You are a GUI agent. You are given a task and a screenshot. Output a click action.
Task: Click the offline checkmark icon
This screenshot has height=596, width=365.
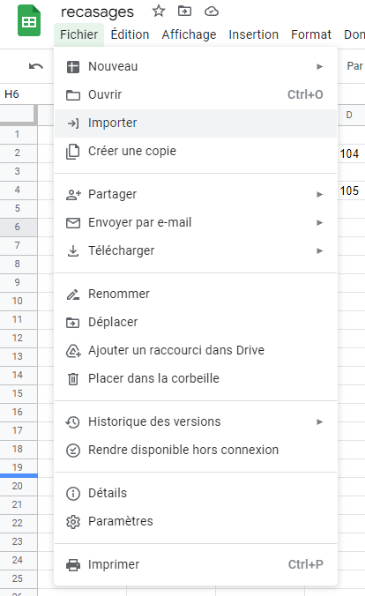pyautogui.click(x=73, y=450)
